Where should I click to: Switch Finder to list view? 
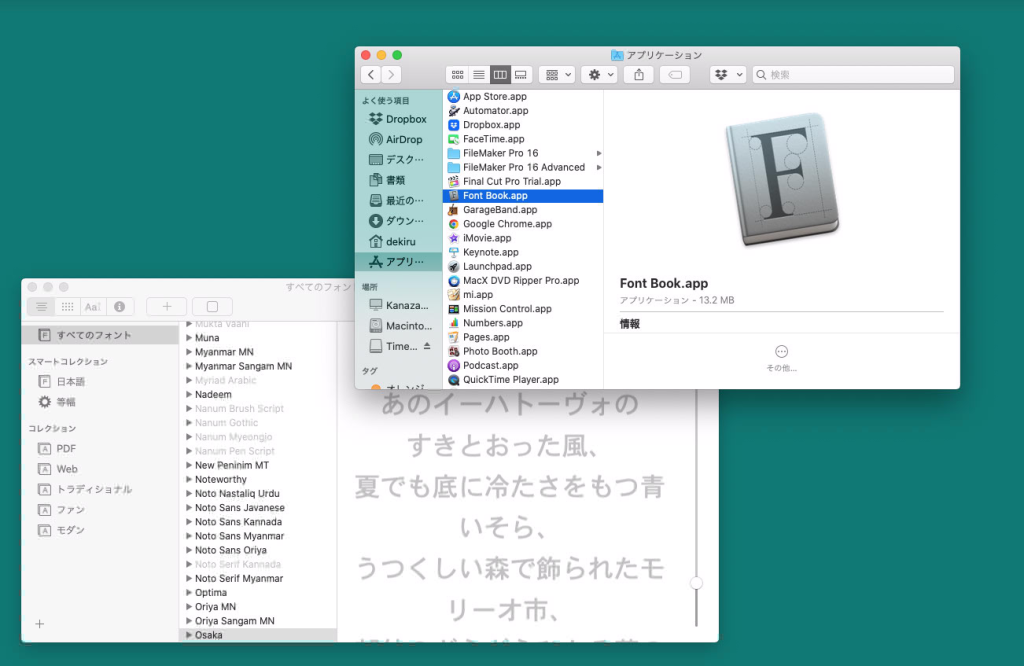[x=479, y=75]
